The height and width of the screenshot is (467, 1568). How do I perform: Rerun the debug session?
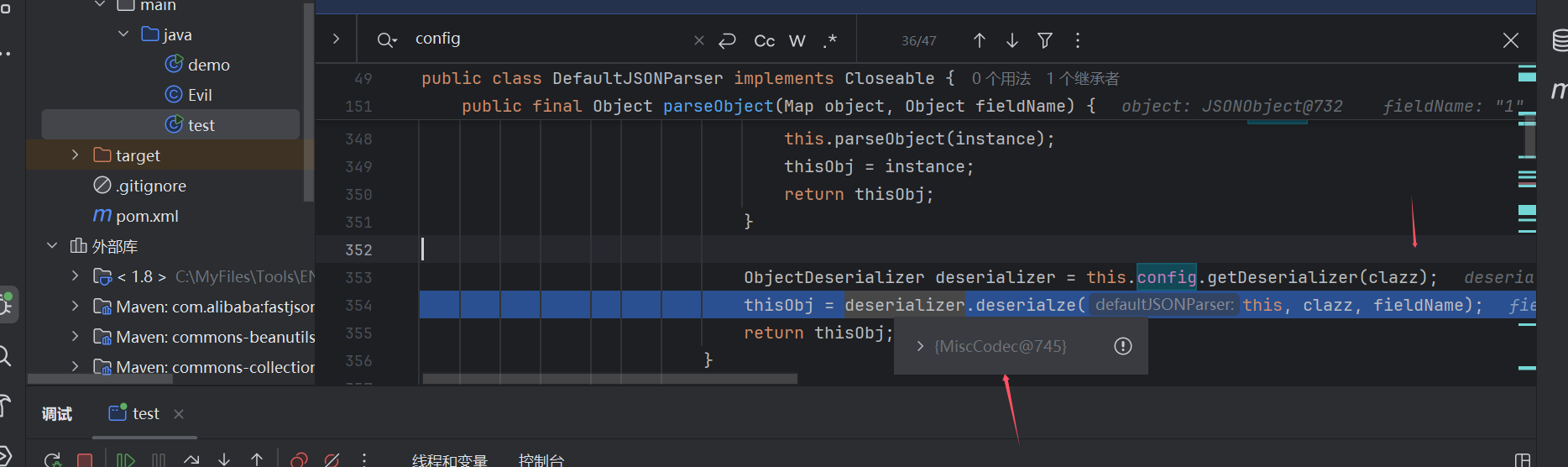[x=52, y=460]
